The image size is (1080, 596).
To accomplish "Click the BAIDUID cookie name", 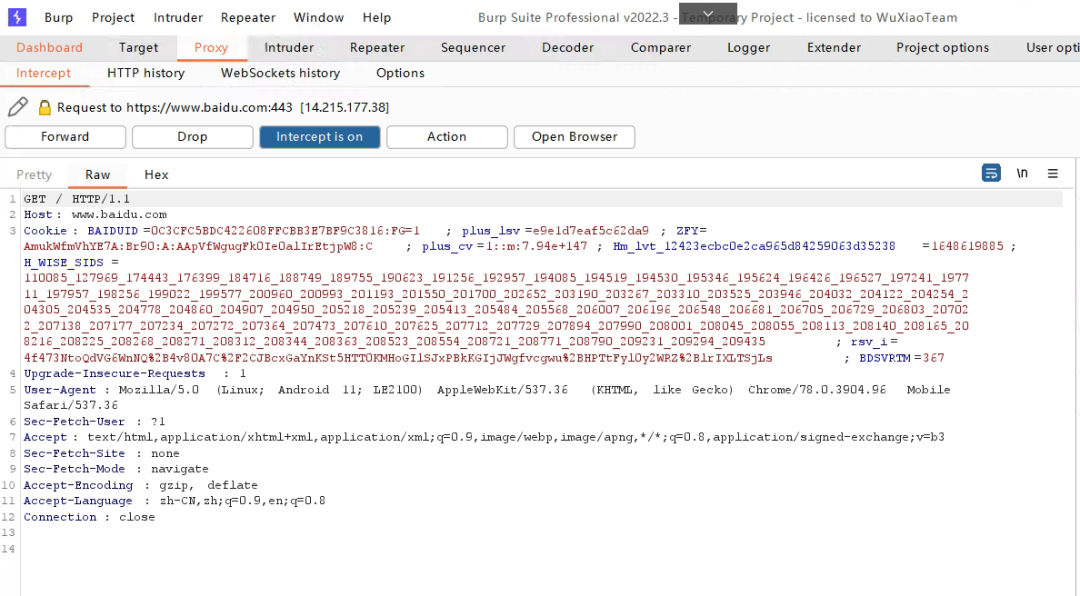I will (x=113, y=231).
